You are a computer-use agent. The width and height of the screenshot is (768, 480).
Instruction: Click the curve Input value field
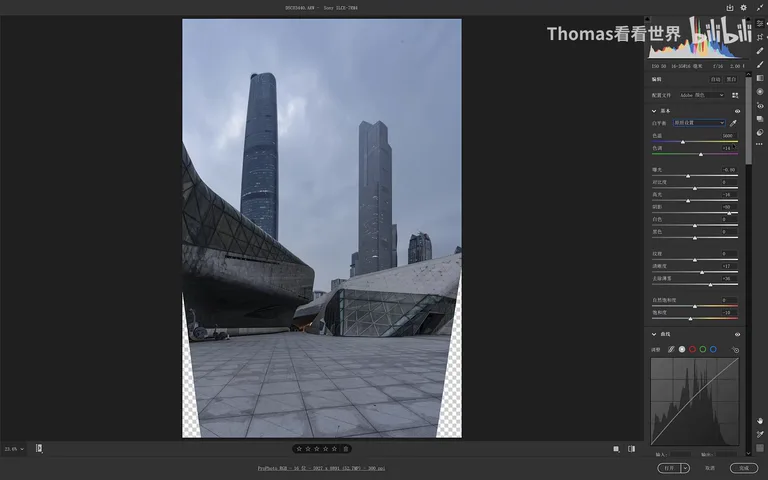coord(680,455)
